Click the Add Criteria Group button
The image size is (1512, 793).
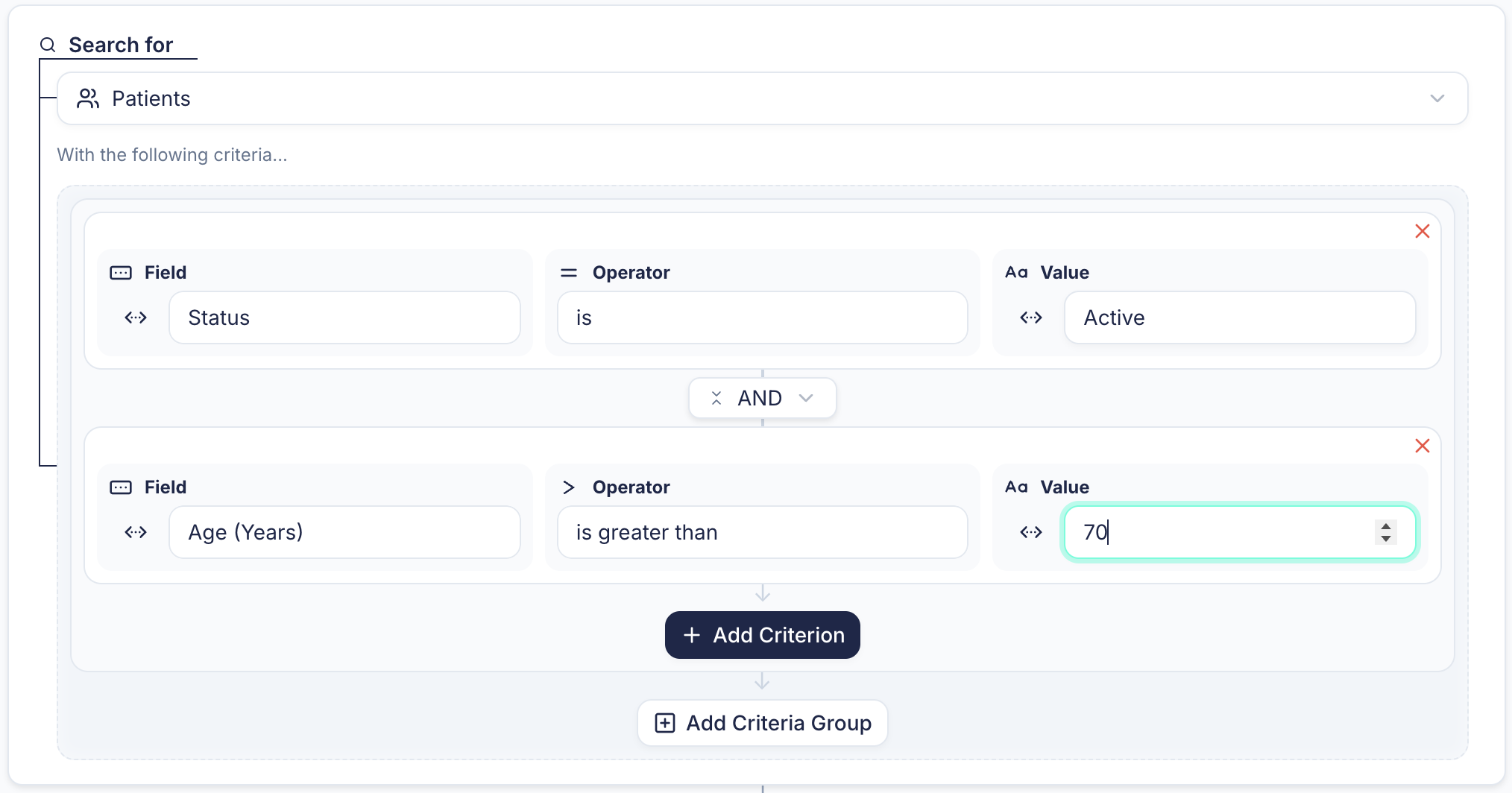pyautogui.click(x=762, y=723)
